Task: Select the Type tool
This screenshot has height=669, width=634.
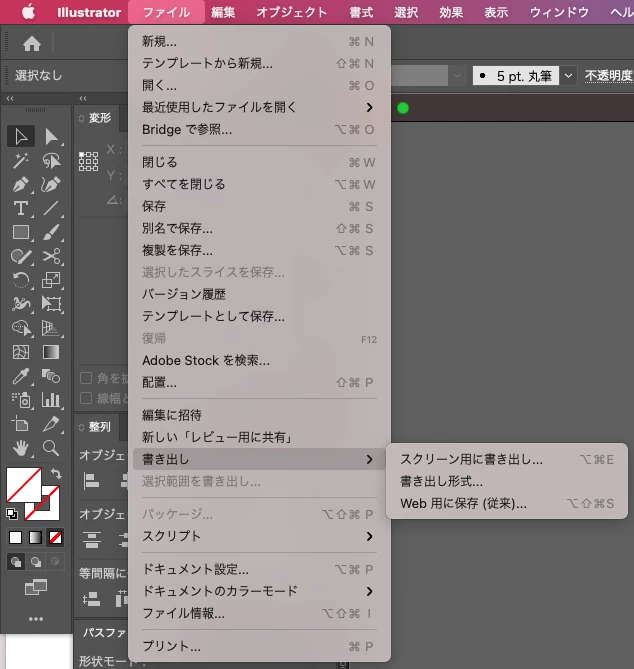Action: 20,208
